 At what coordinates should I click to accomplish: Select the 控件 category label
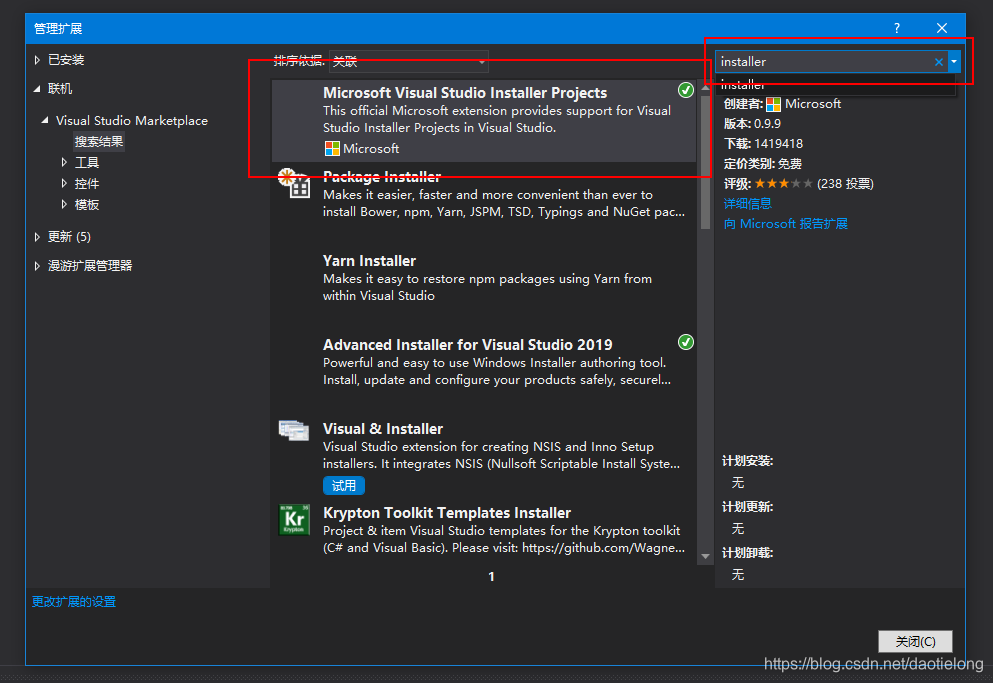pos(87,184)
